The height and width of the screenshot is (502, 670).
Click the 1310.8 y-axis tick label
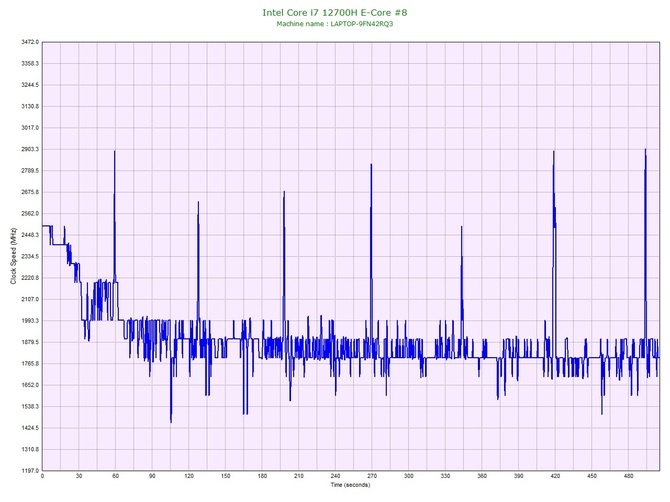coord(30,449)
